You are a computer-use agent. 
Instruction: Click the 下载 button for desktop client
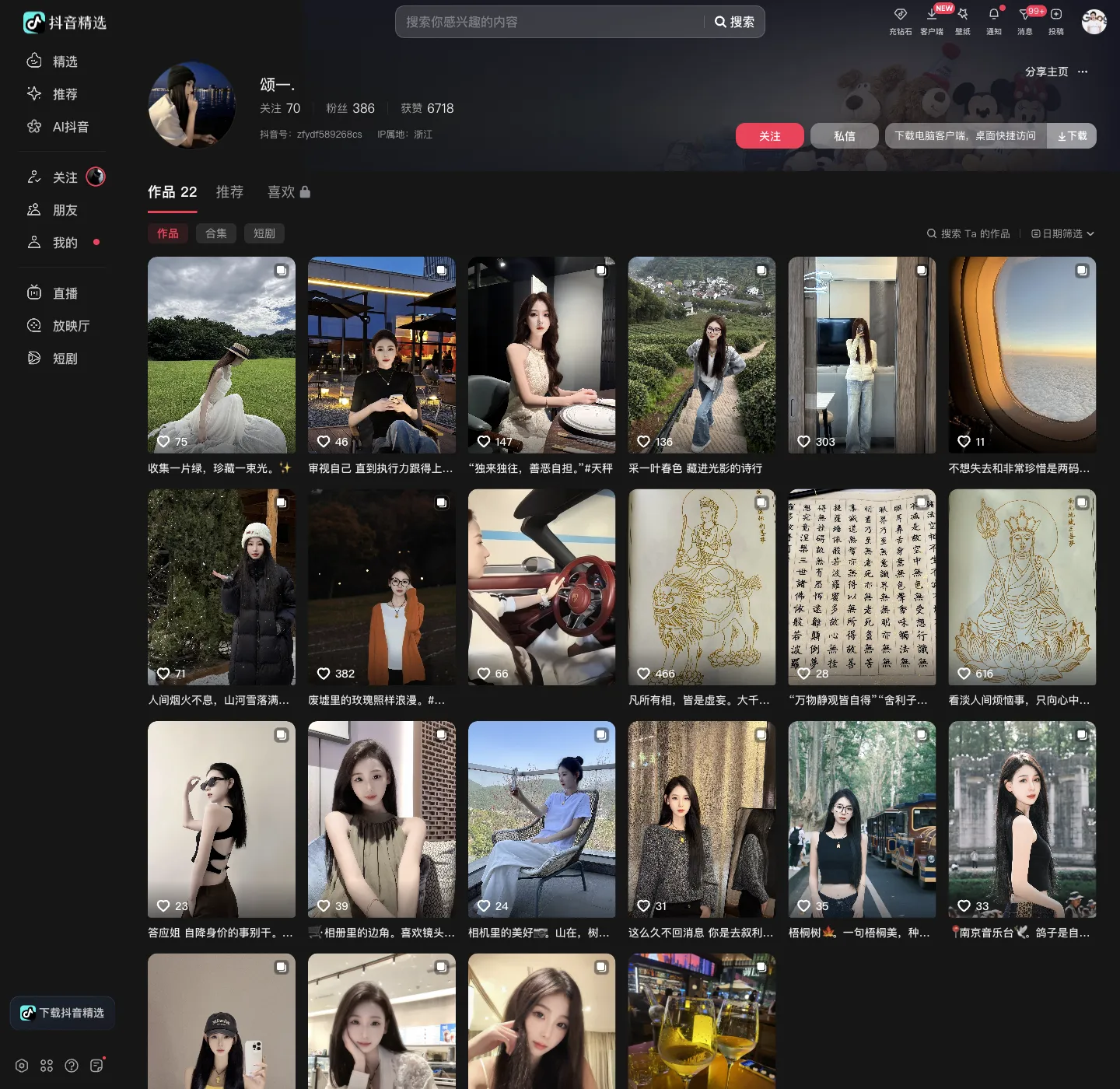click(1072, 136)
